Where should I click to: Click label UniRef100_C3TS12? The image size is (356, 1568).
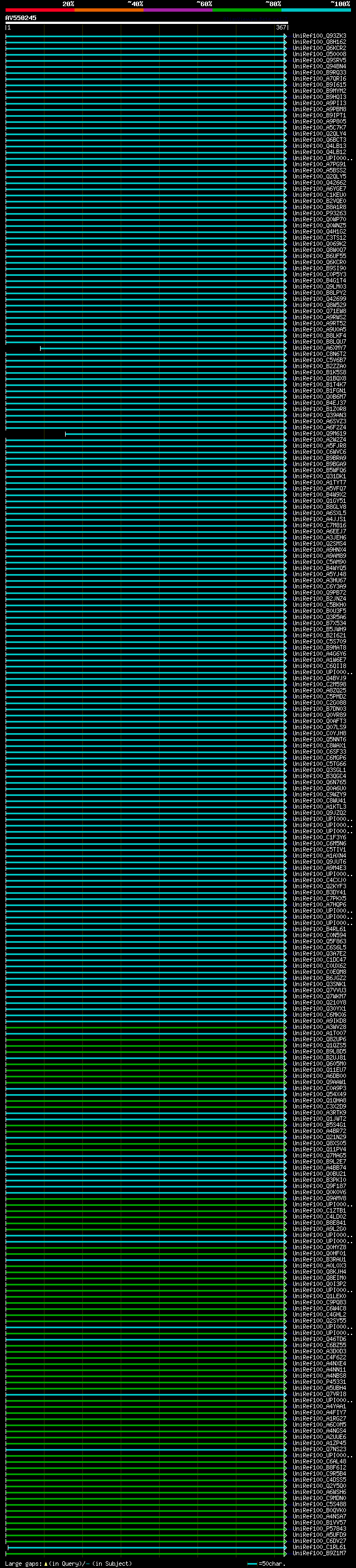pos(319,238)
